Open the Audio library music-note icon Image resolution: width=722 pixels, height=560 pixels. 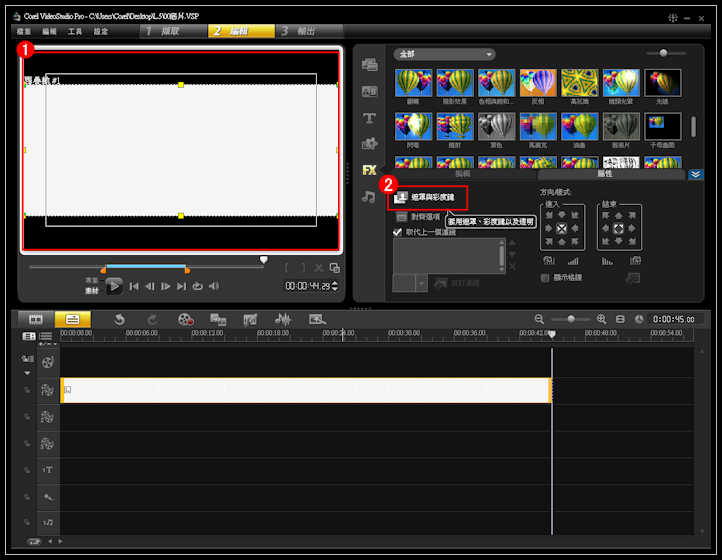pos(368,197)
